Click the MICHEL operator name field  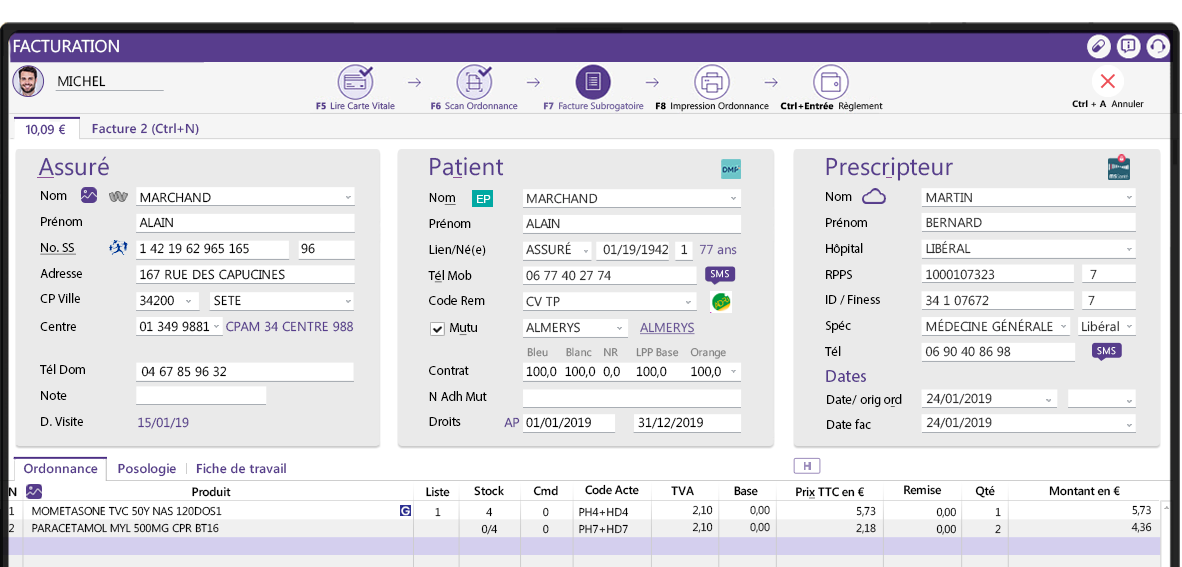click(x=109, y=81)
